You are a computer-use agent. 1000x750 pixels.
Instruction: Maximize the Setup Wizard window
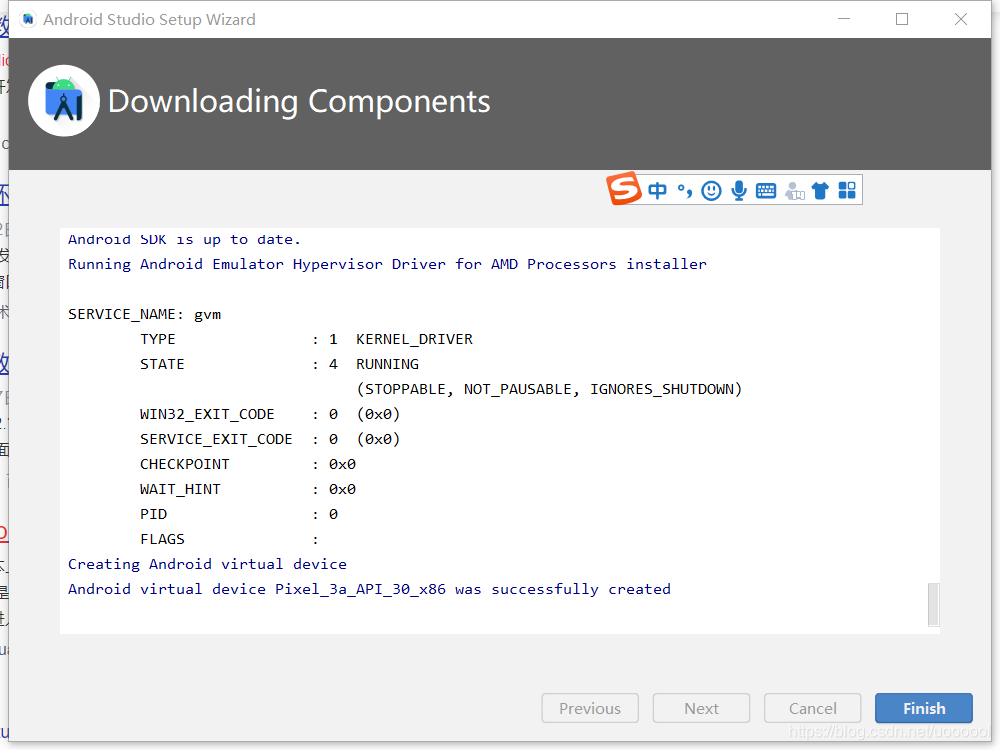pyautogui.click(x=902, y=19)
